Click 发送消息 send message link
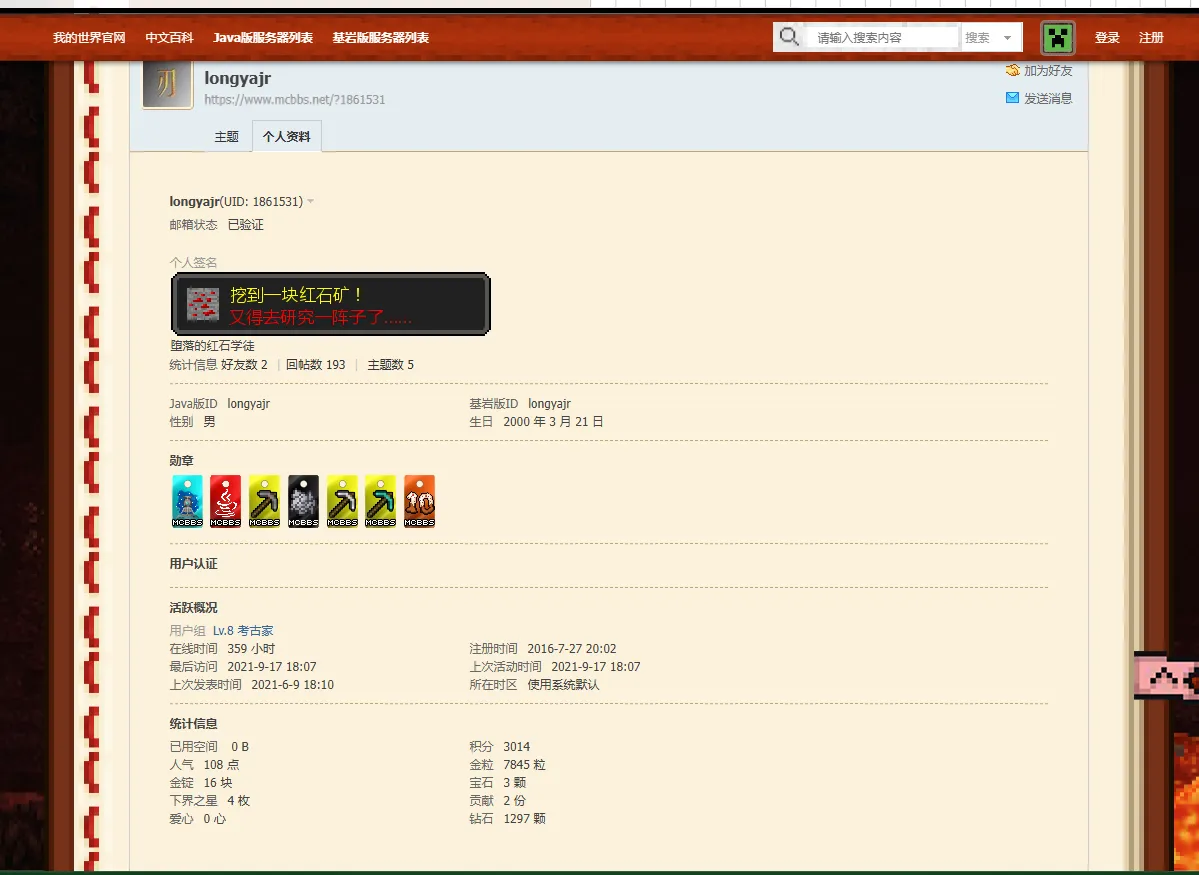 [x=1048, y=98]
